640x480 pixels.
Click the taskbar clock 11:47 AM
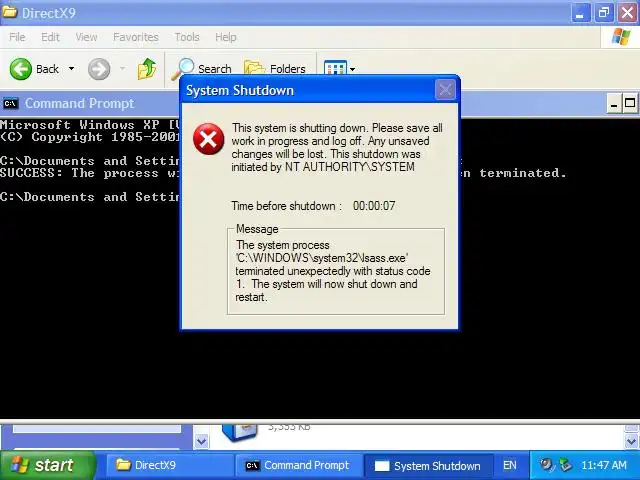pos(604,465)
